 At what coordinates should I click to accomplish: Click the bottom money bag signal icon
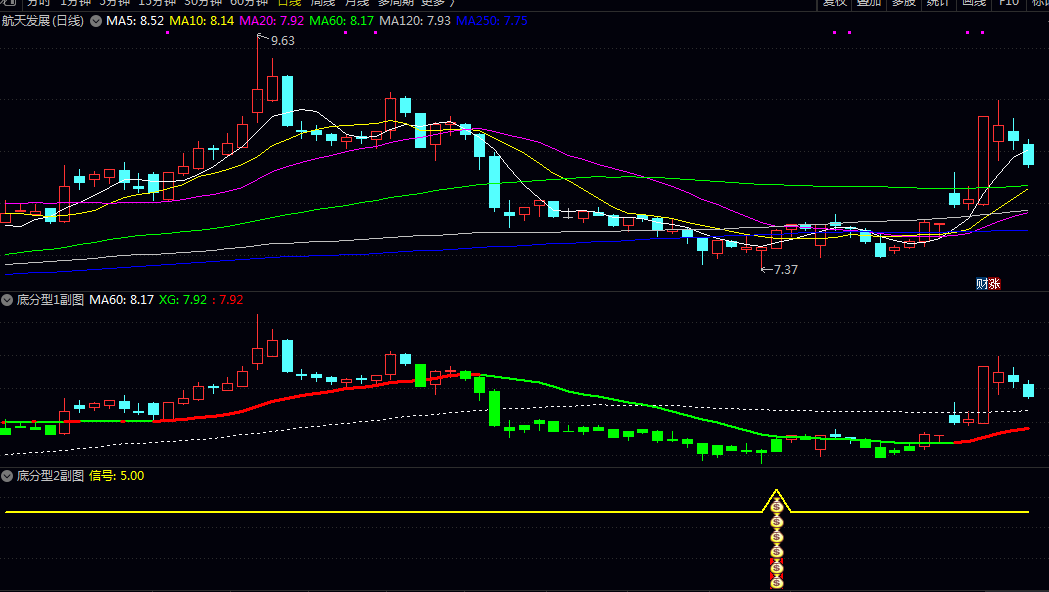[x=776, y=582]
